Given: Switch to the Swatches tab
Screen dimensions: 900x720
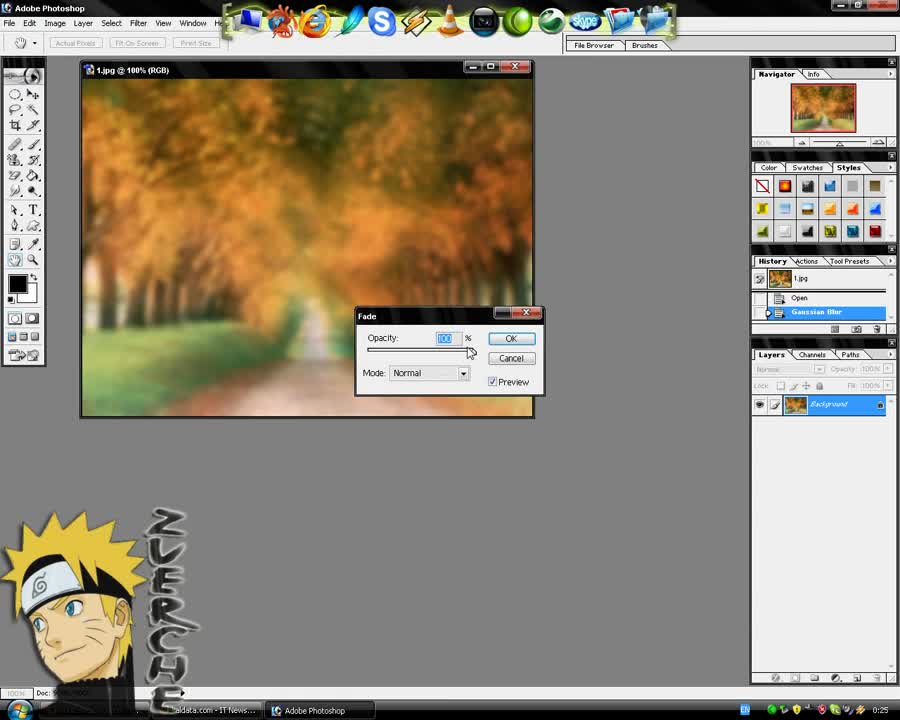Looking at the screenshot, I should point(807,168).
